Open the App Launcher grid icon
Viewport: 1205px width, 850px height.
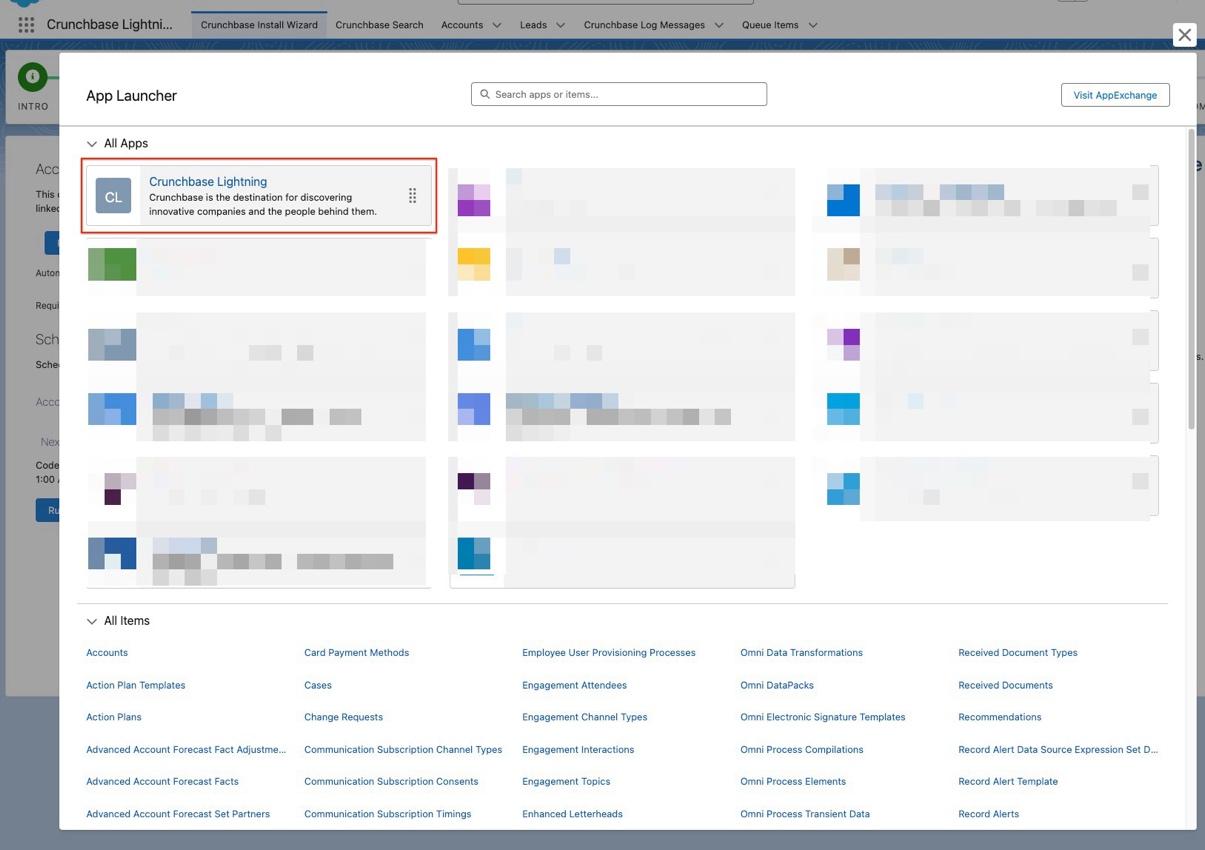[x=26, y=24]
